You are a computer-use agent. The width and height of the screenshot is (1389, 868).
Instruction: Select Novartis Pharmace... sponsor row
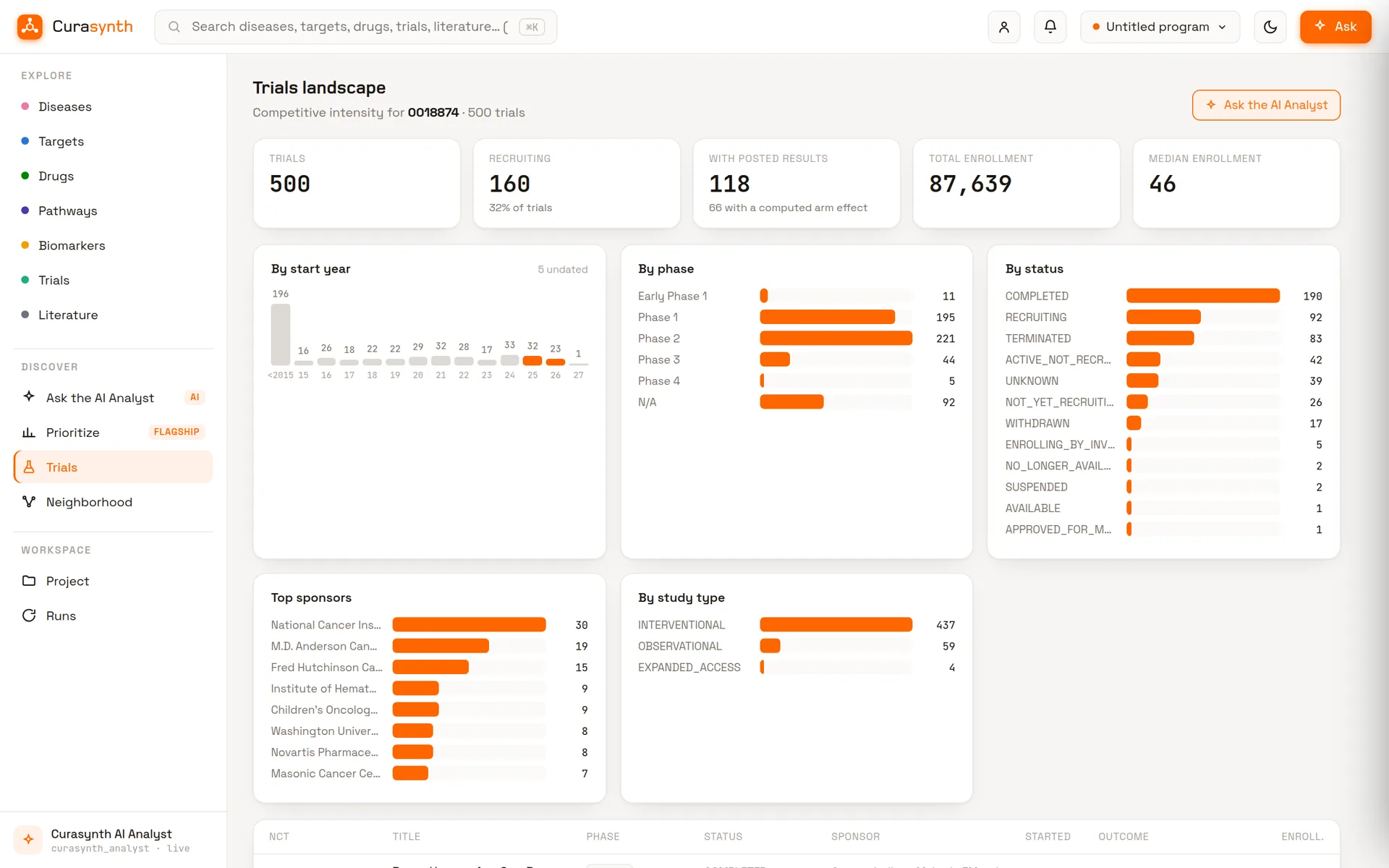click(429, 752)
